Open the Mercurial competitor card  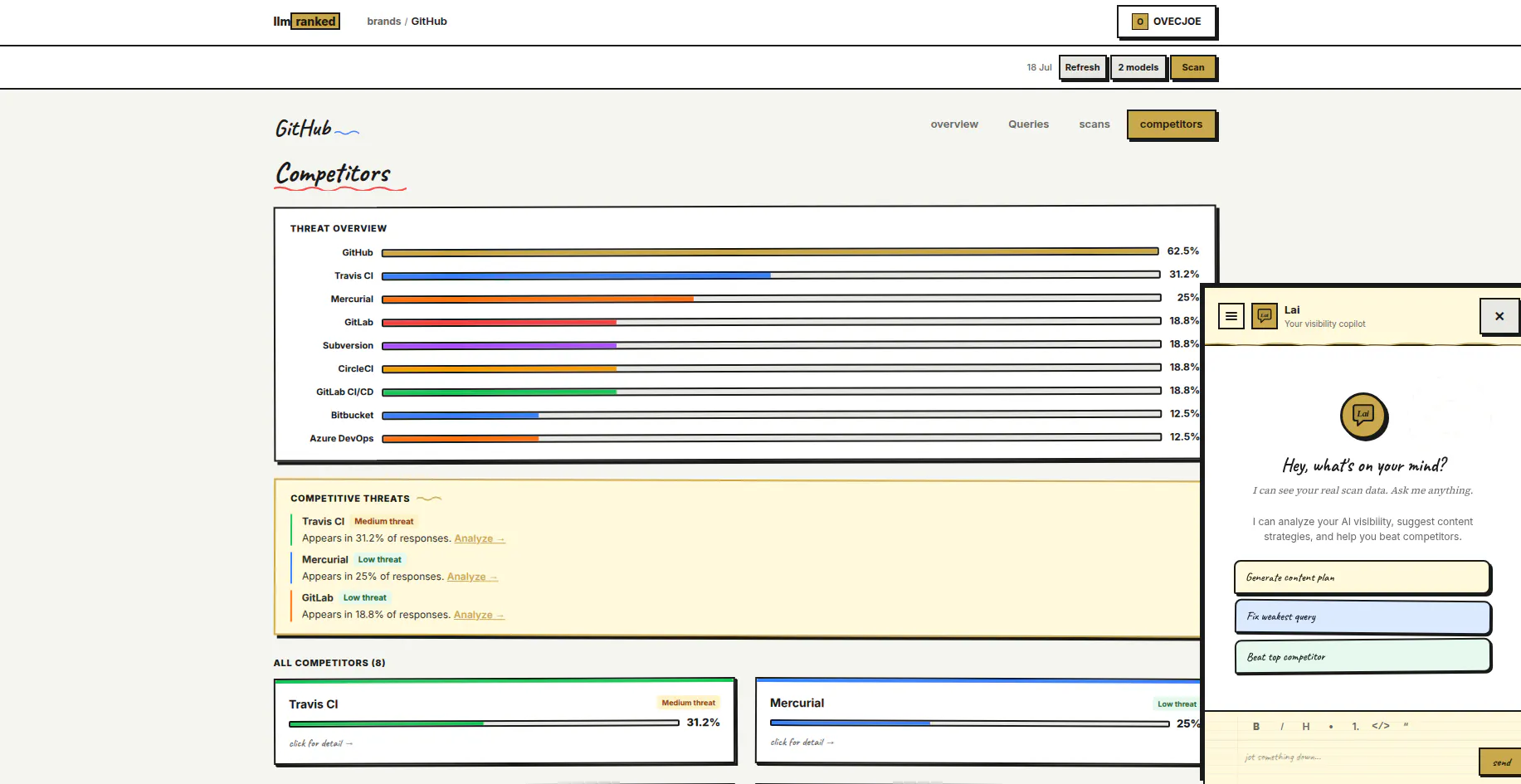(979, 721)
